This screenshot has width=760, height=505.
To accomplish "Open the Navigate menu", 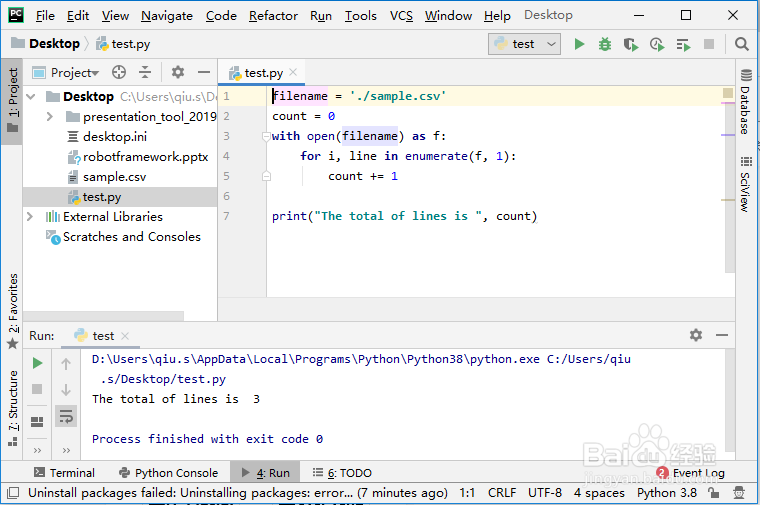I will point(167,16).
